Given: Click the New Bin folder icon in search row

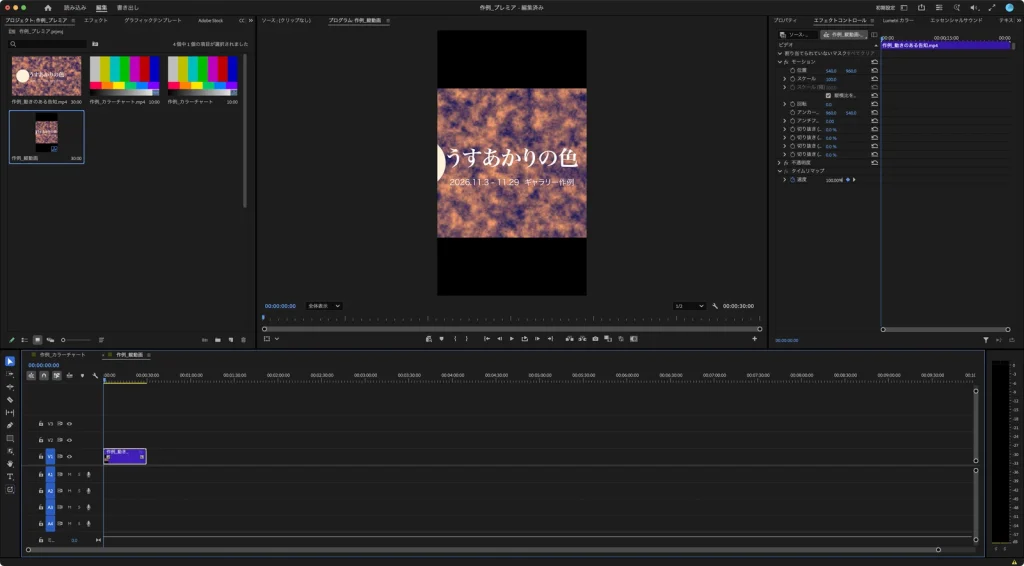Looking at the screenshot, I should pos(95,44).
